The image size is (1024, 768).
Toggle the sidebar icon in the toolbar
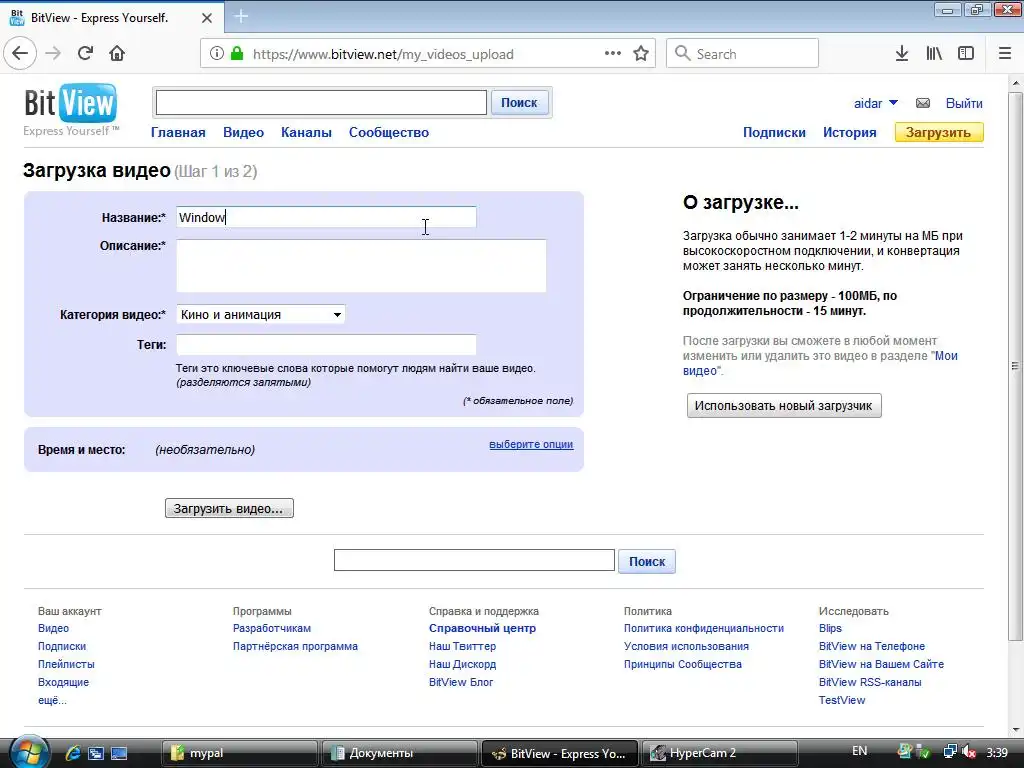(x=966, y=54)
